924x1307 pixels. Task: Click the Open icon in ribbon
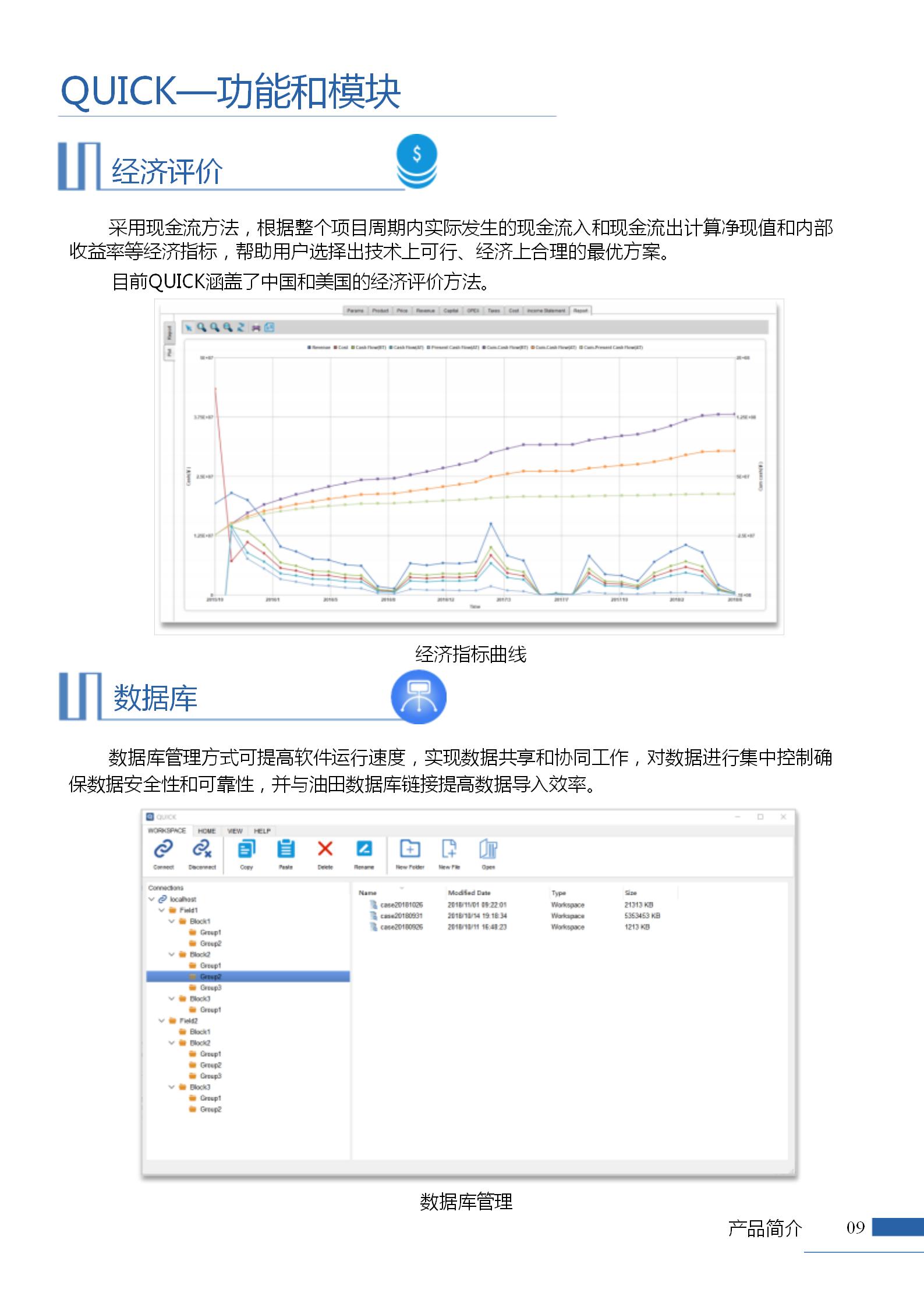pos(488,849)
